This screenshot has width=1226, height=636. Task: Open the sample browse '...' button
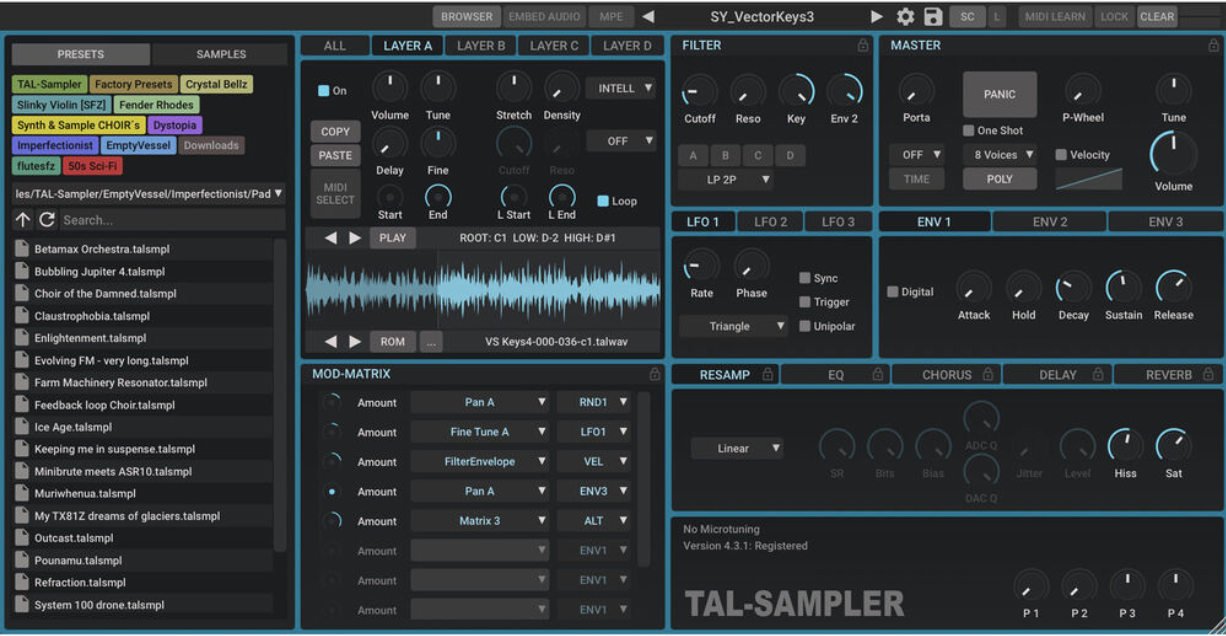click(430, 341)
